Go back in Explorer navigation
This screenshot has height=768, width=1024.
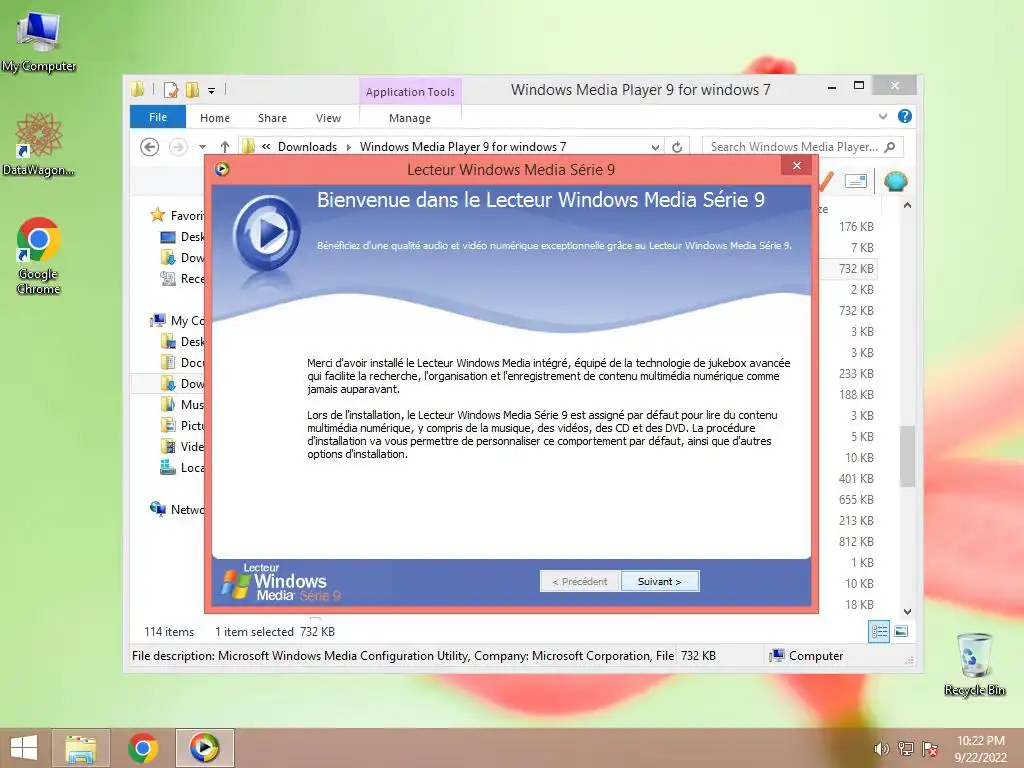pyautogui.click(x=150, y=147)
